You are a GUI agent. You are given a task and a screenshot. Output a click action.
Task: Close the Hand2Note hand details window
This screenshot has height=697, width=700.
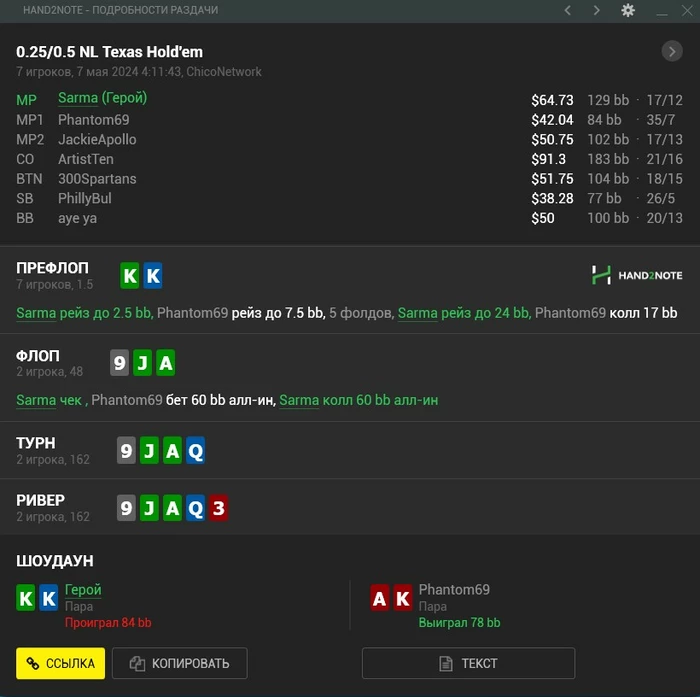(687, 10)
